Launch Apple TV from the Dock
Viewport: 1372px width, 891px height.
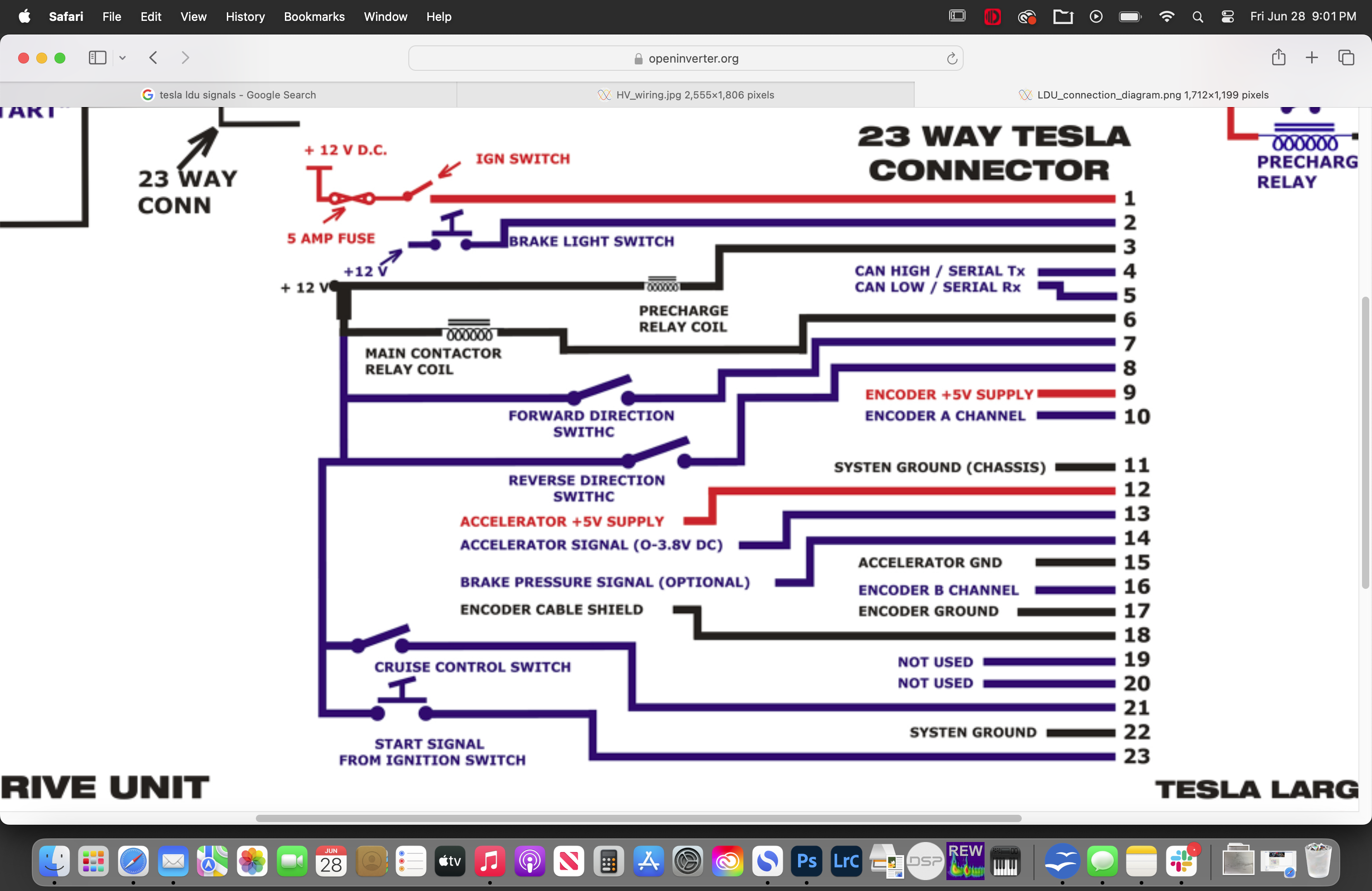(x=450, y=861)
